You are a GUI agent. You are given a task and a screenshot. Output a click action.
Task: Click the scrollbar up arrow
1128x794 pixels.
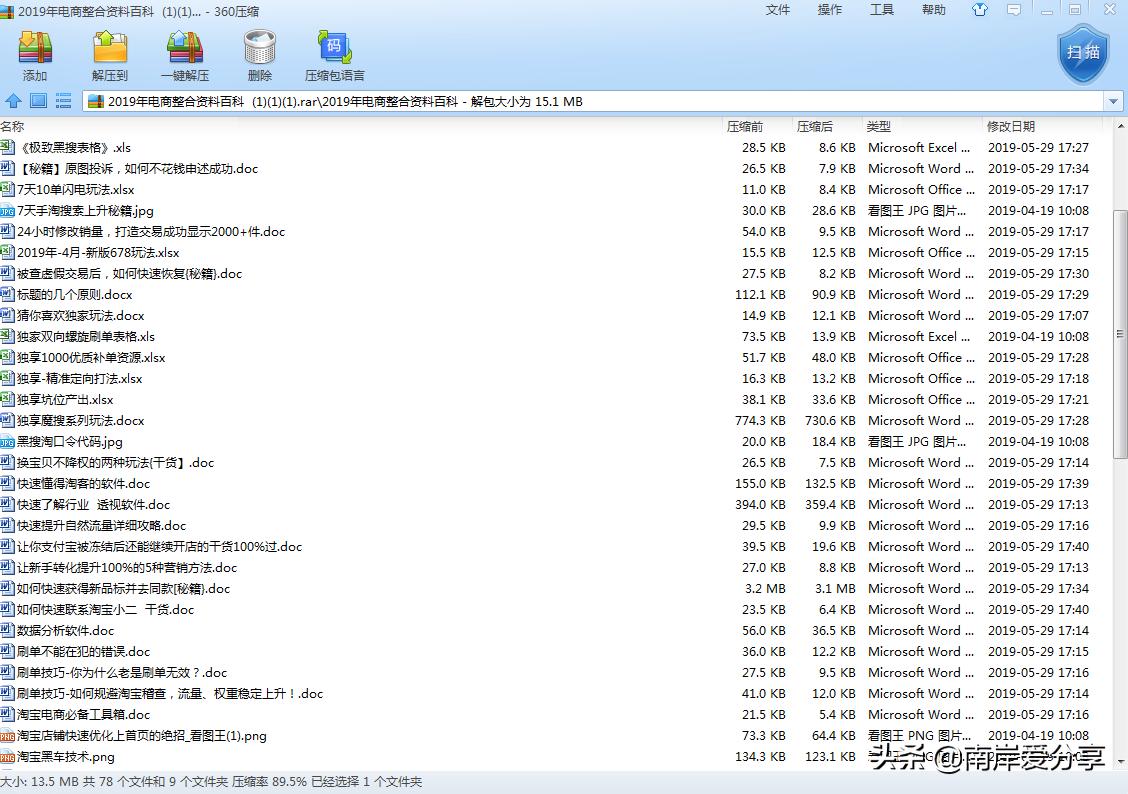pyautogui.click(x=1120, y=127)
